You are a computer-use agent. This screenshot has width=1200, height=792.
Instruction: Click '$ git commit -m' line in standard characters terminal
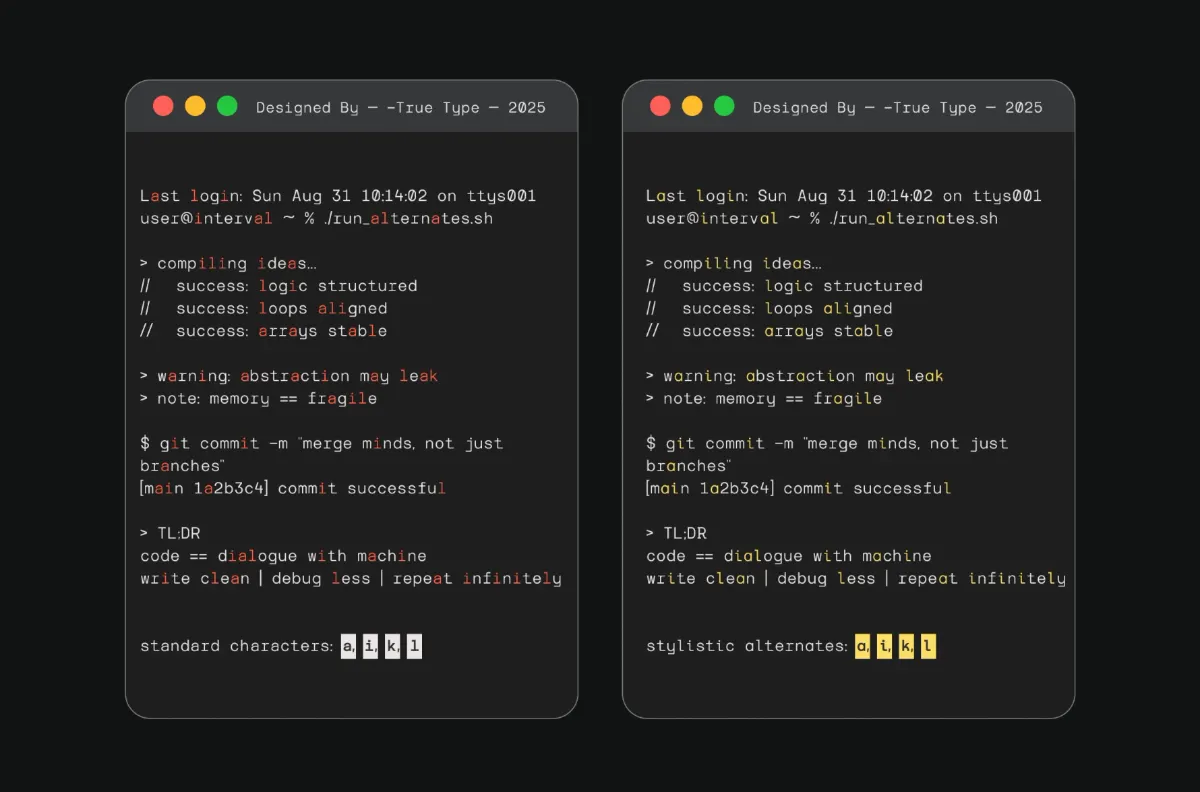tap(322, 444)
